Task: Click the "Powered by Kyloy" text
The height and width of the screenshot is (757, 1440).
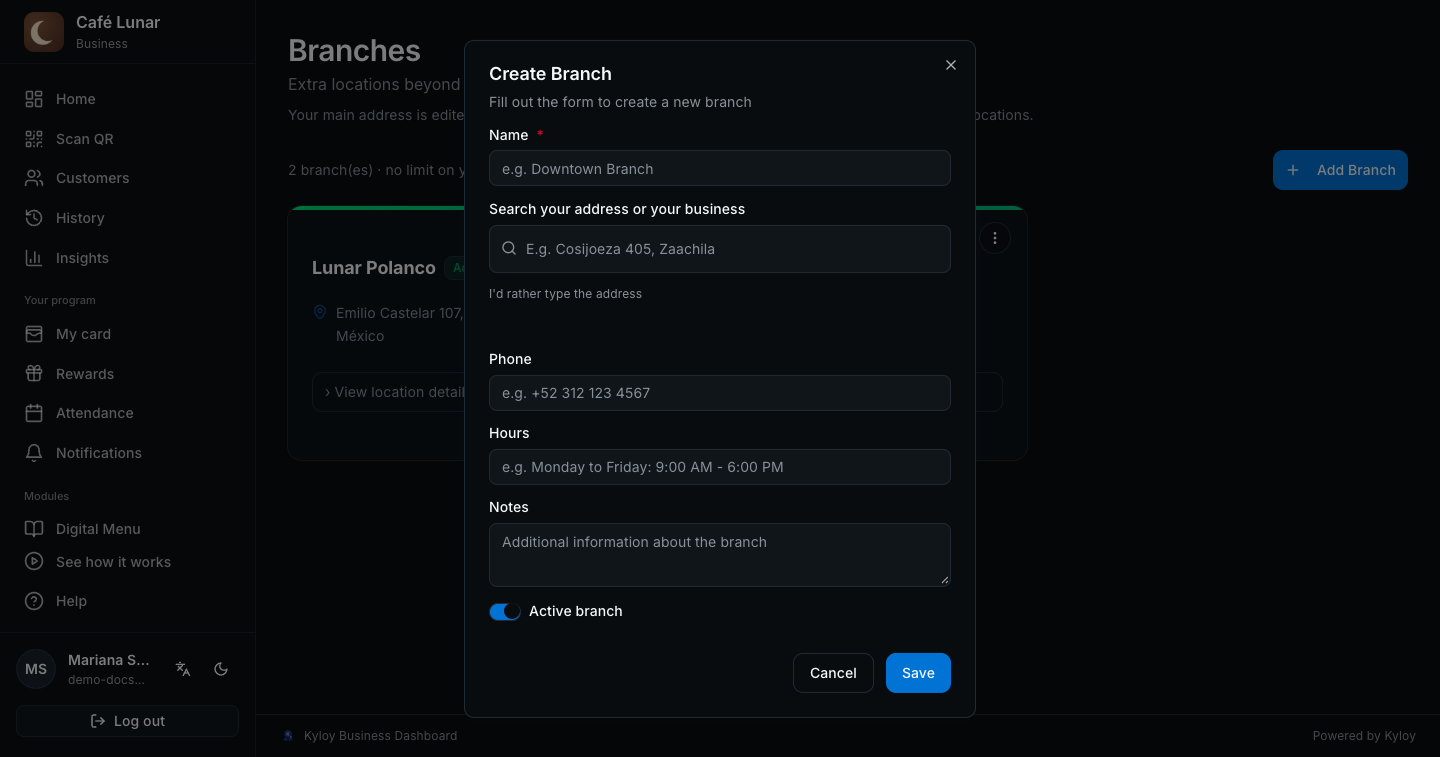Action: tap(1364, 736)
